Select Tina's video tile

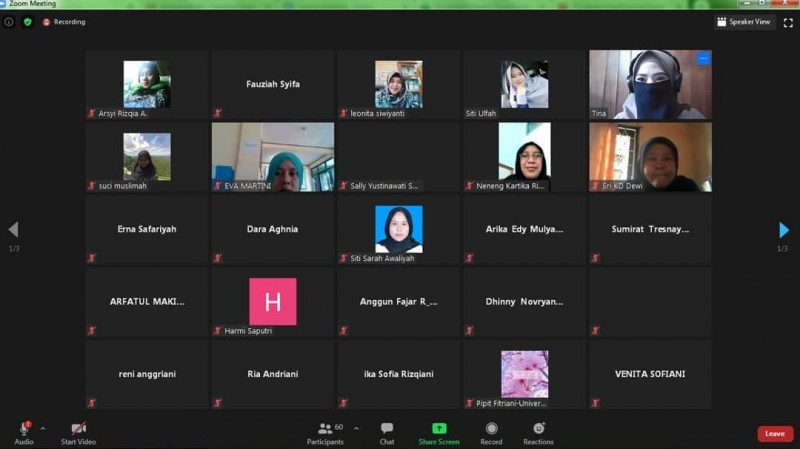[x=651, y=84]
